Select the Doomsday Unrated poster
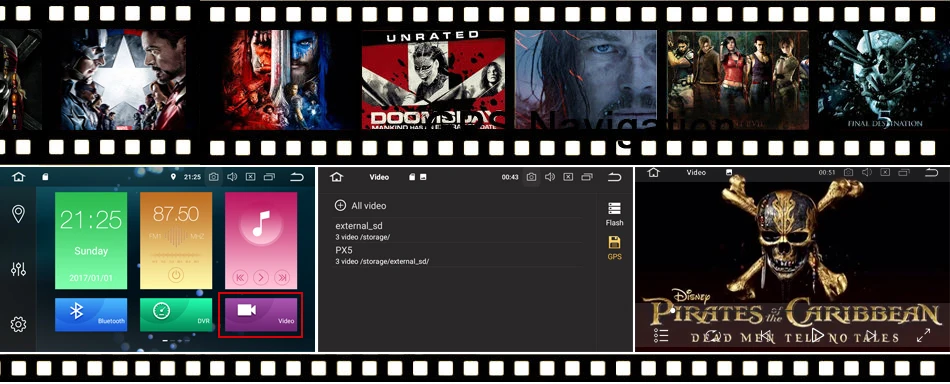The height and width of the screenshot is (384, 950). [x=433, y=79]
